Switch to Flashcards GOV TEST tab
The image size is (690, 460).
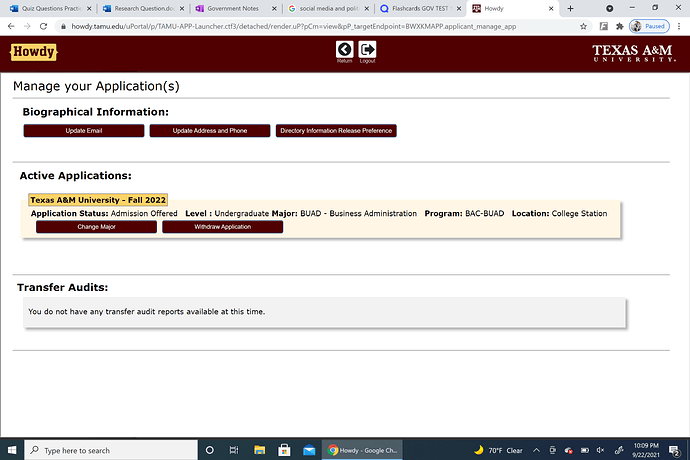pyautogui.click(x=421, y=8)
